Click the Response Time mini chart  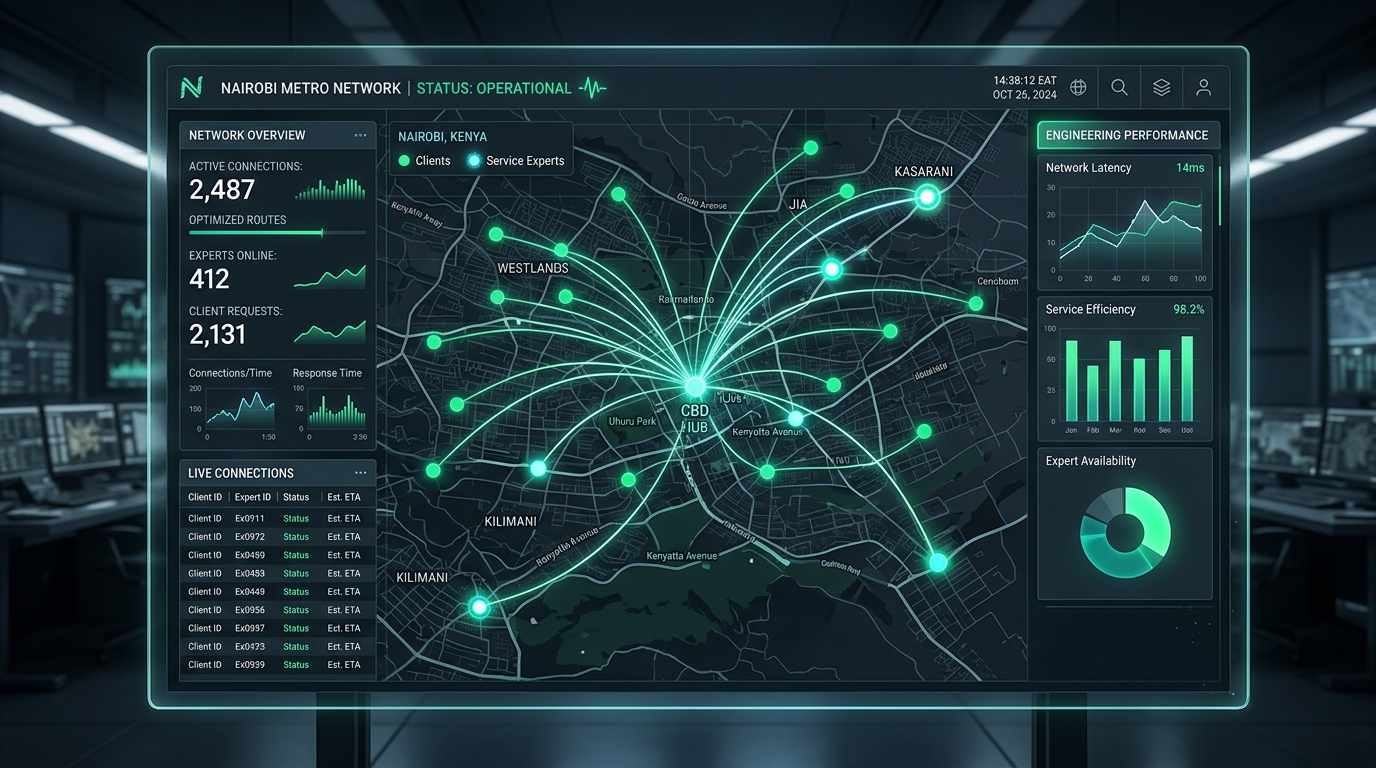[330, 412]
